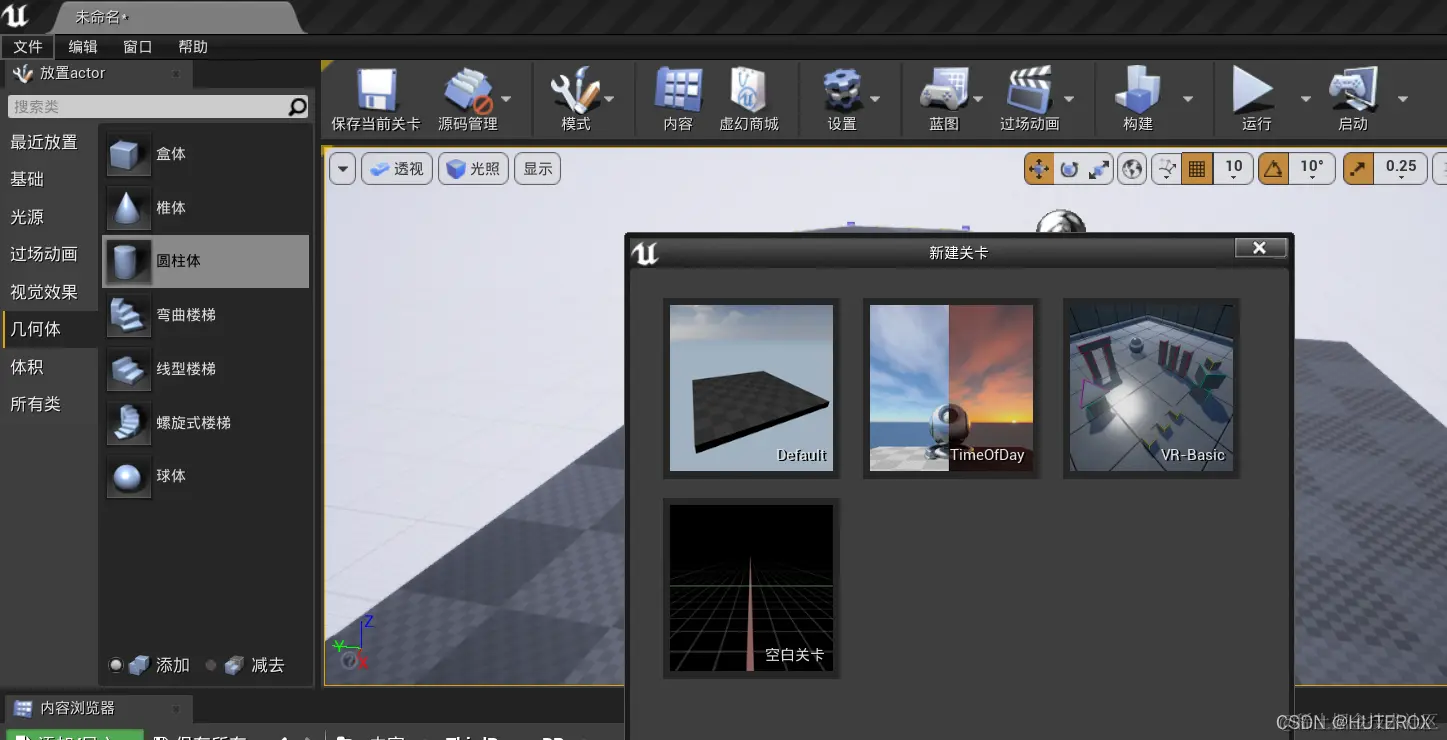
Task: Choose the VR-Basic level template thumbnail
Action: (x=1151, y=388)
